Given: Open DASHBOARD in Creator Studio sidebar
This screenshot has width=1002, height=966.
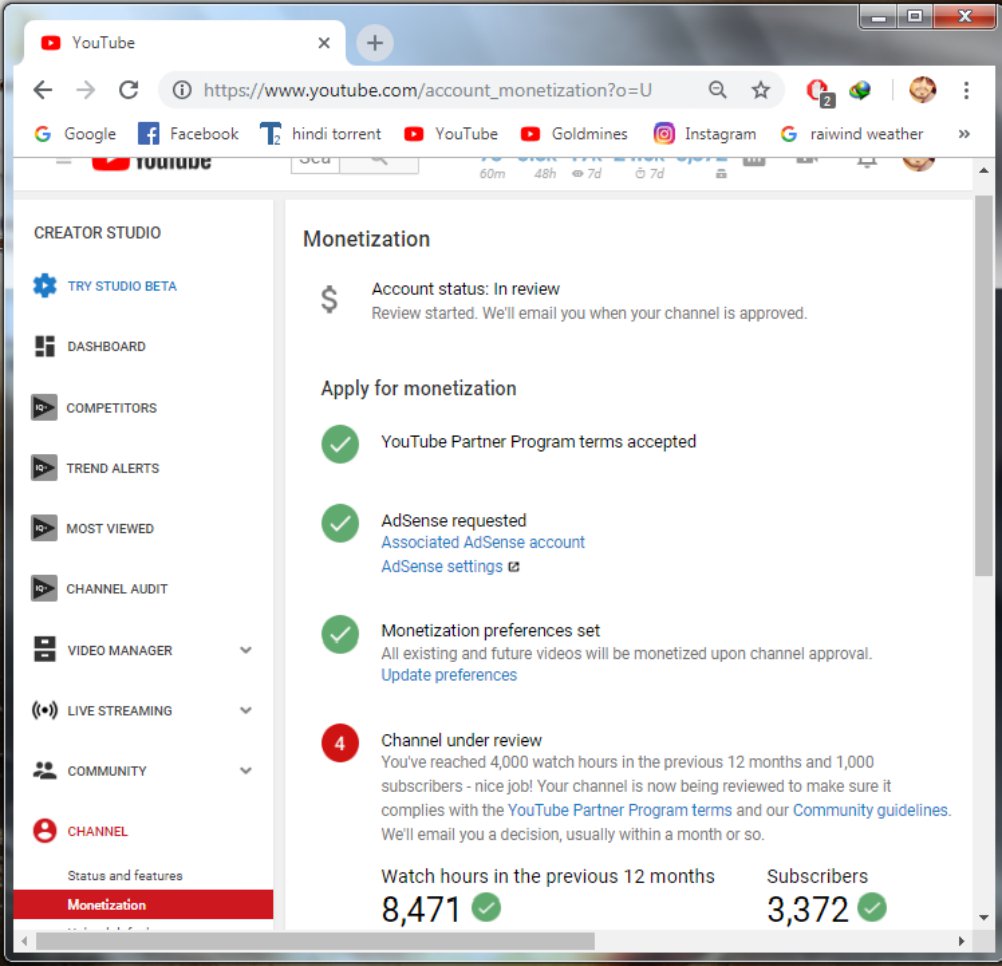Looking at the screenshot, I should pos(107,346).
